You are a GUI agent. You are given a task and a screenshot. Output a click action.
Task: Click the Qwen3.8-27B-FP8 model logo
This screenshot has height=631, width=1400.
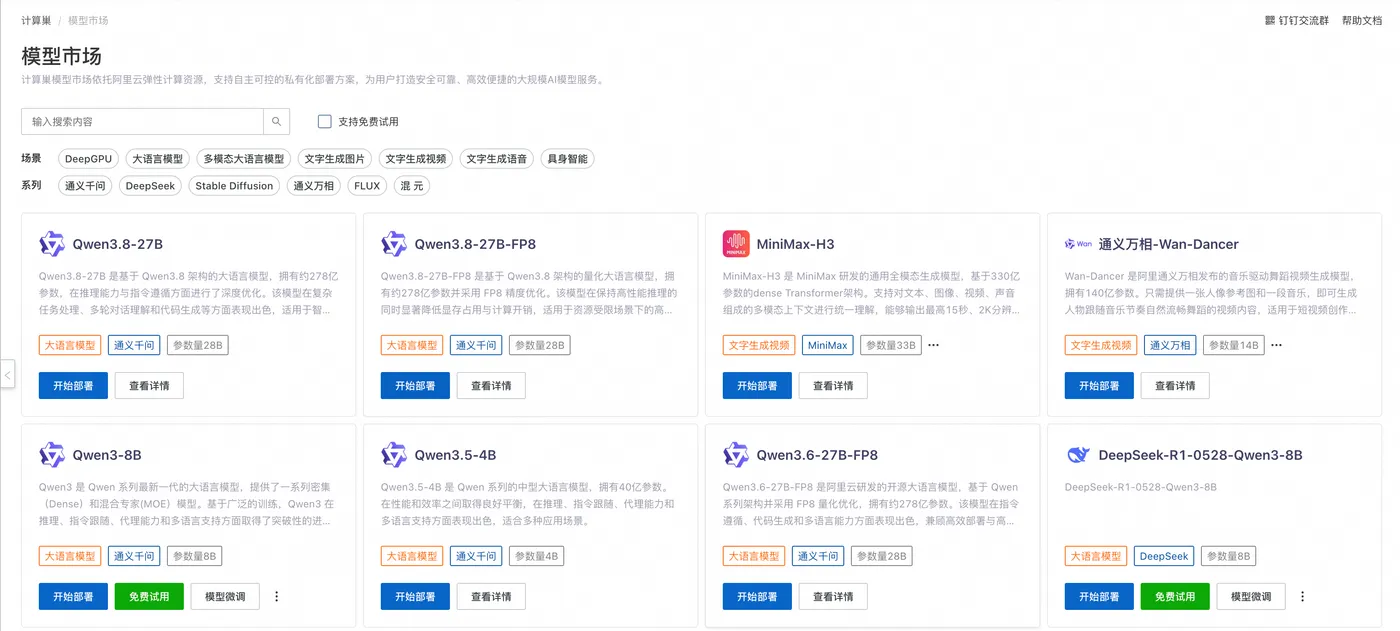click(x=394, y=244)
